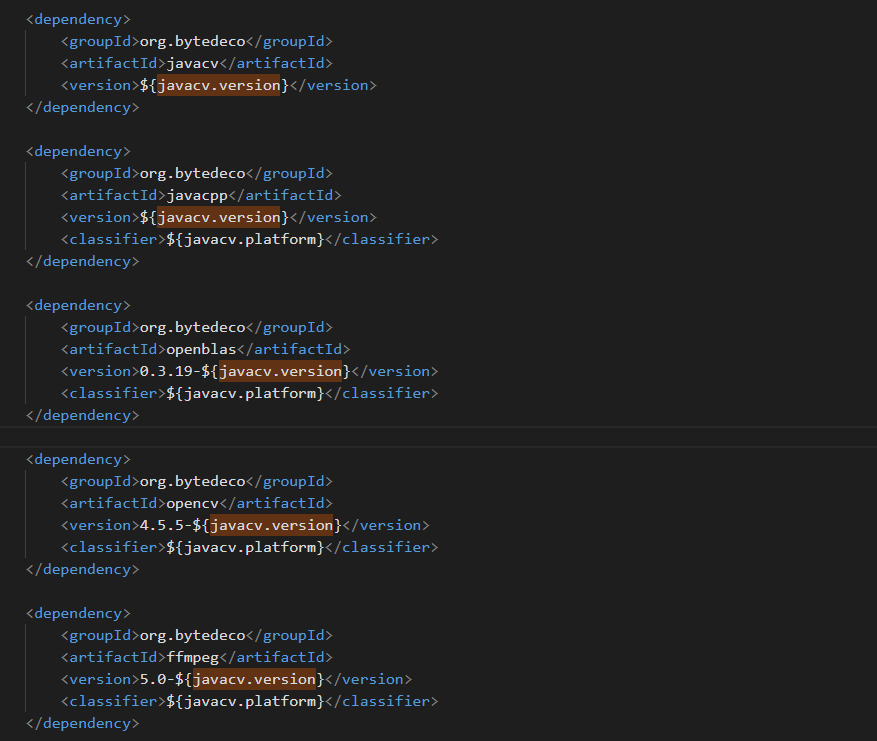Click the last closing </dependency> tag after ffmpeg
This screenshot has height=741, width=877.
(x=82, y=723)
